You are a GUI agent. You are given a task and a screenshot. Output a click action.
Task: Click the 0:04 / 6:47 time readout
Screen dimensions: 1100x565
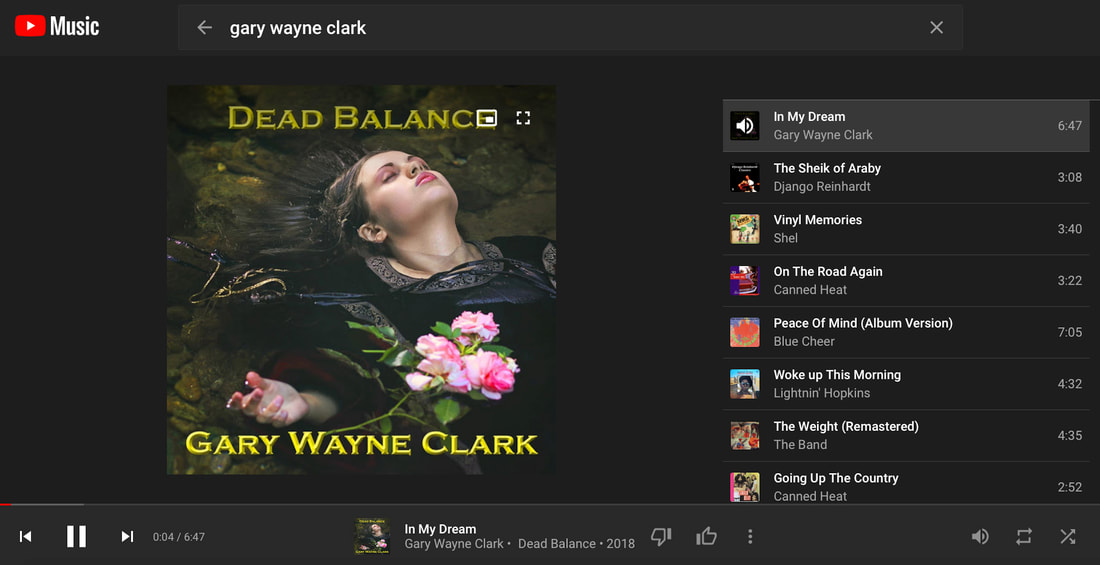pyautogui.click(x=179, y=537)
